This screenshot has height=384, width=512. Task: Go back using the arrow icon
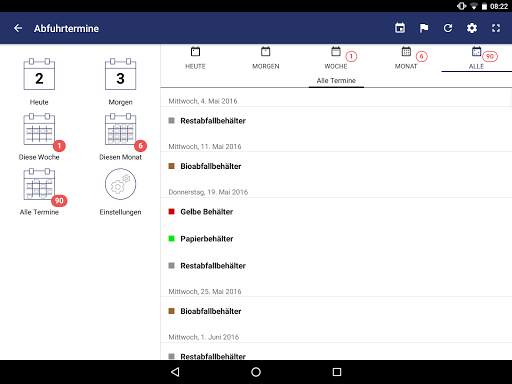click(x=18, y=28)
